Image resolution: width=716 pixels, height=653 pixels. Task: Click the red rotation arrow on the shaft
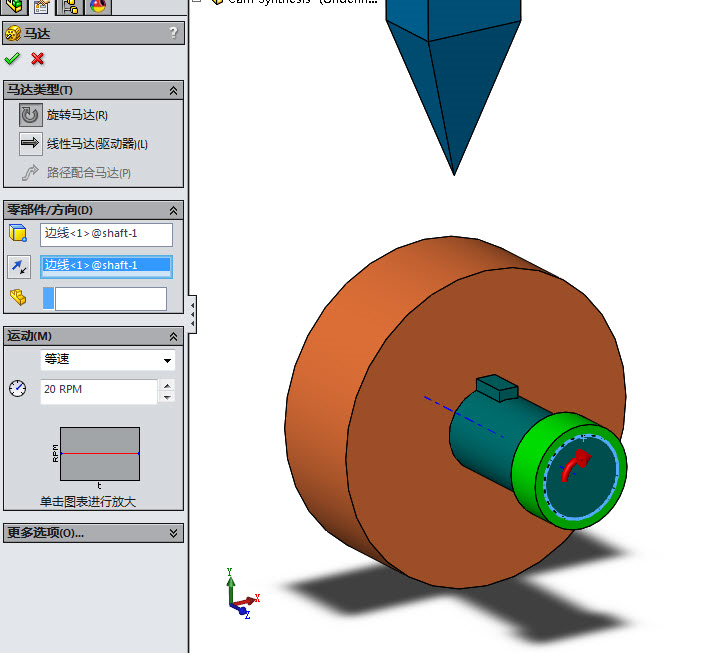pyautogui.click(x=574, y=464)
